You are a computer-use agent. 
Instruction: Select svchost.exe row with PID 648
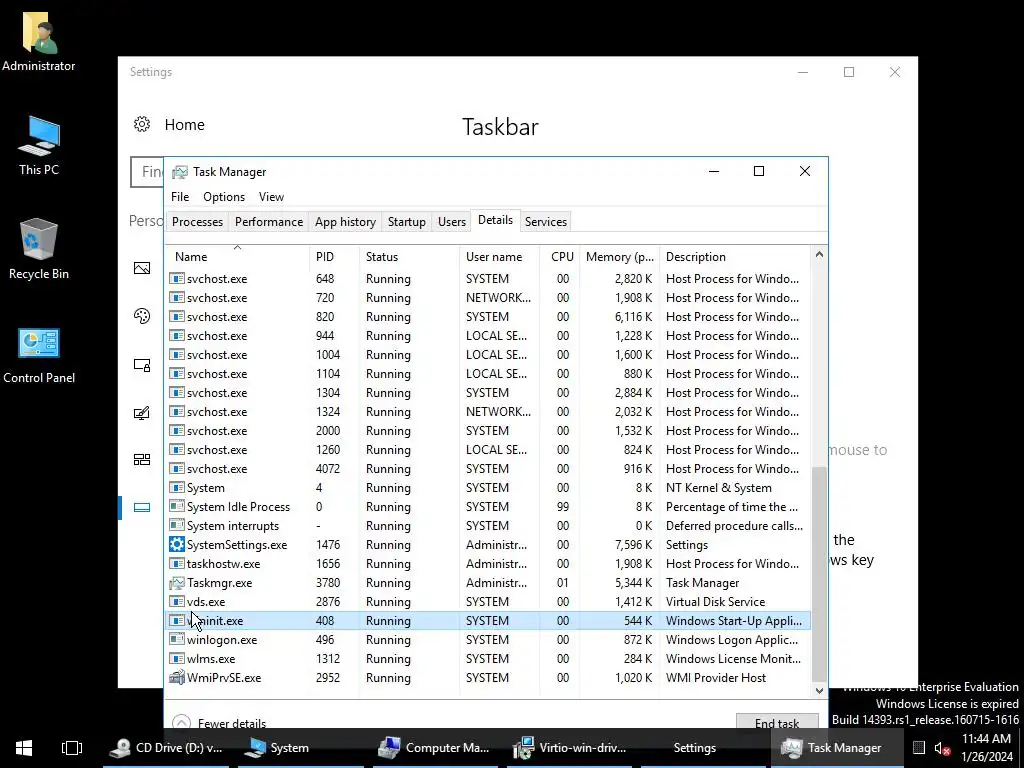click(488, 279)
